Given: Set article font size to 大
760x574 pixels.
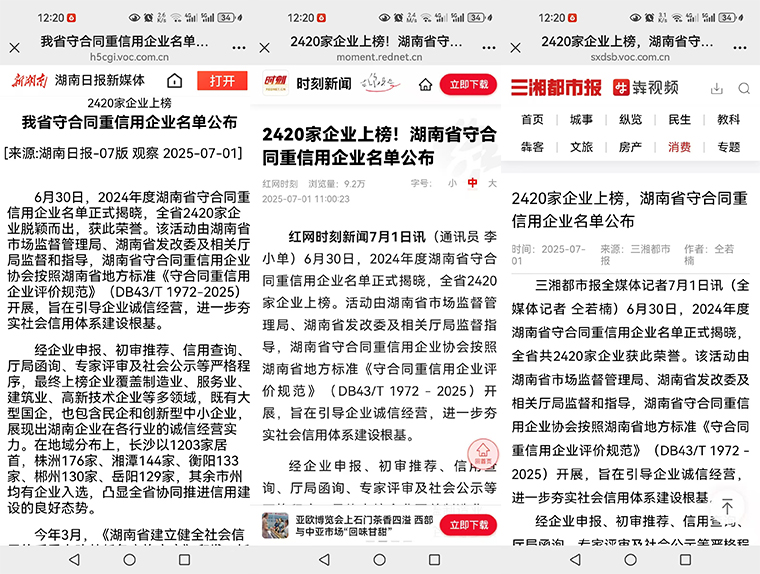Looking at the screenshot, I should [x=491, y=184].
